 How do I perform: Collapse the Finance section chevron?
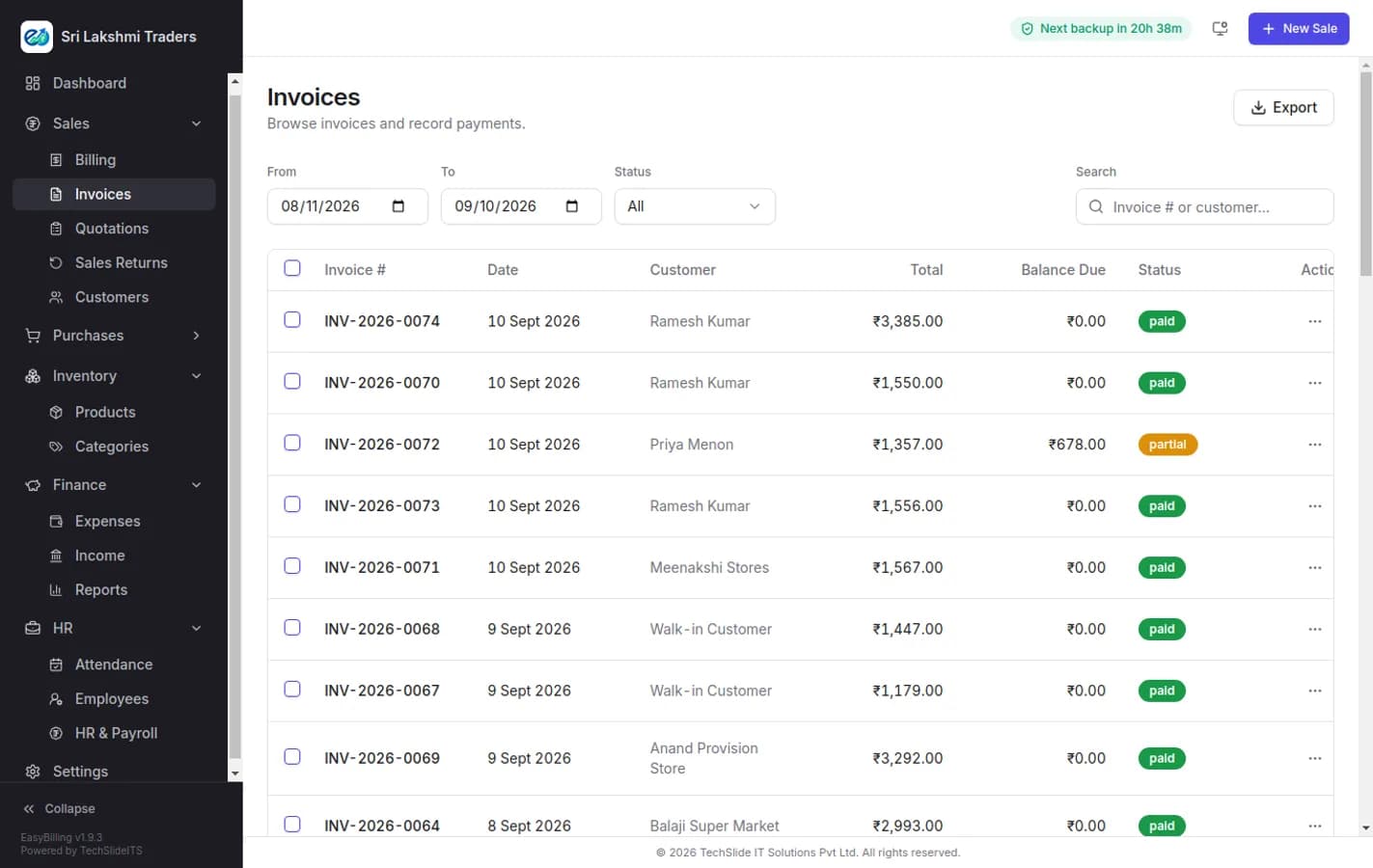click(x=196, y=485)
